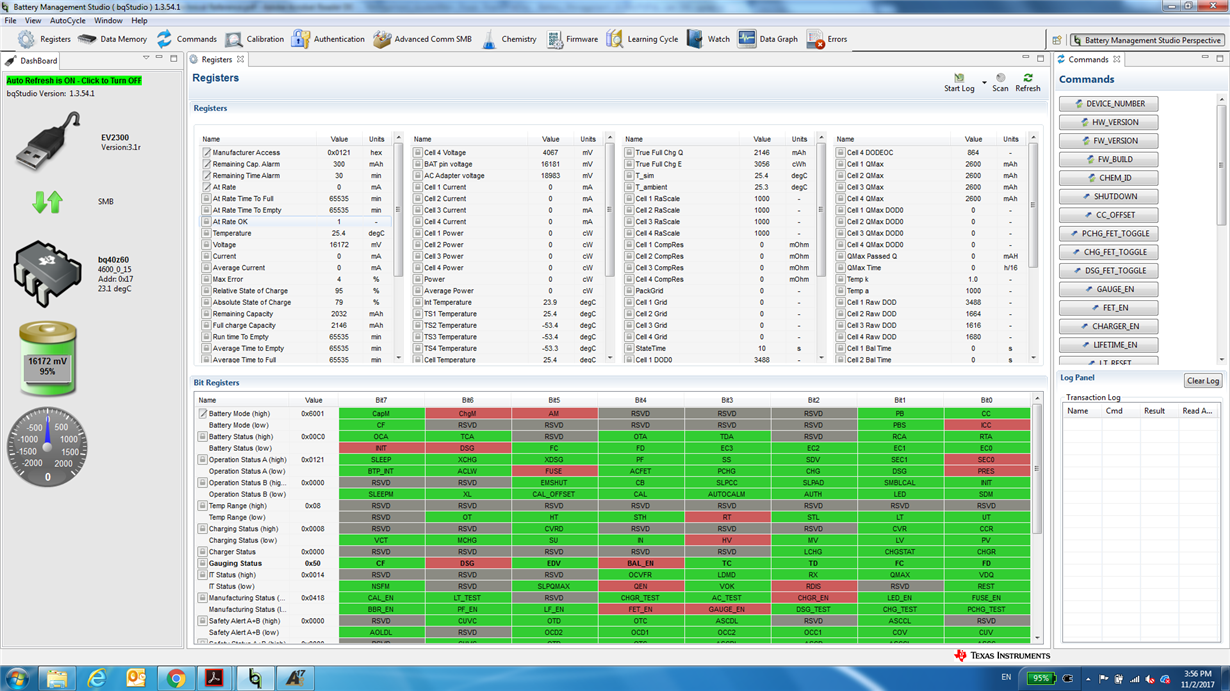Open the Errors tool

(x=827, y=39)
